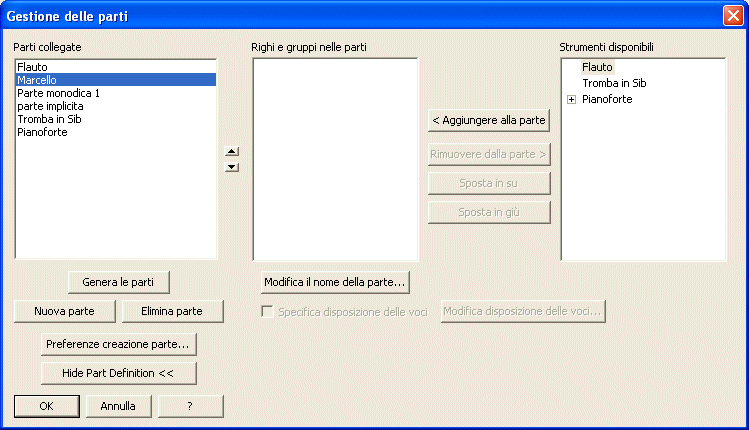Confirm the dialog with OK
The width and height of the screenshot is (749, 430).
pos(46,406)
